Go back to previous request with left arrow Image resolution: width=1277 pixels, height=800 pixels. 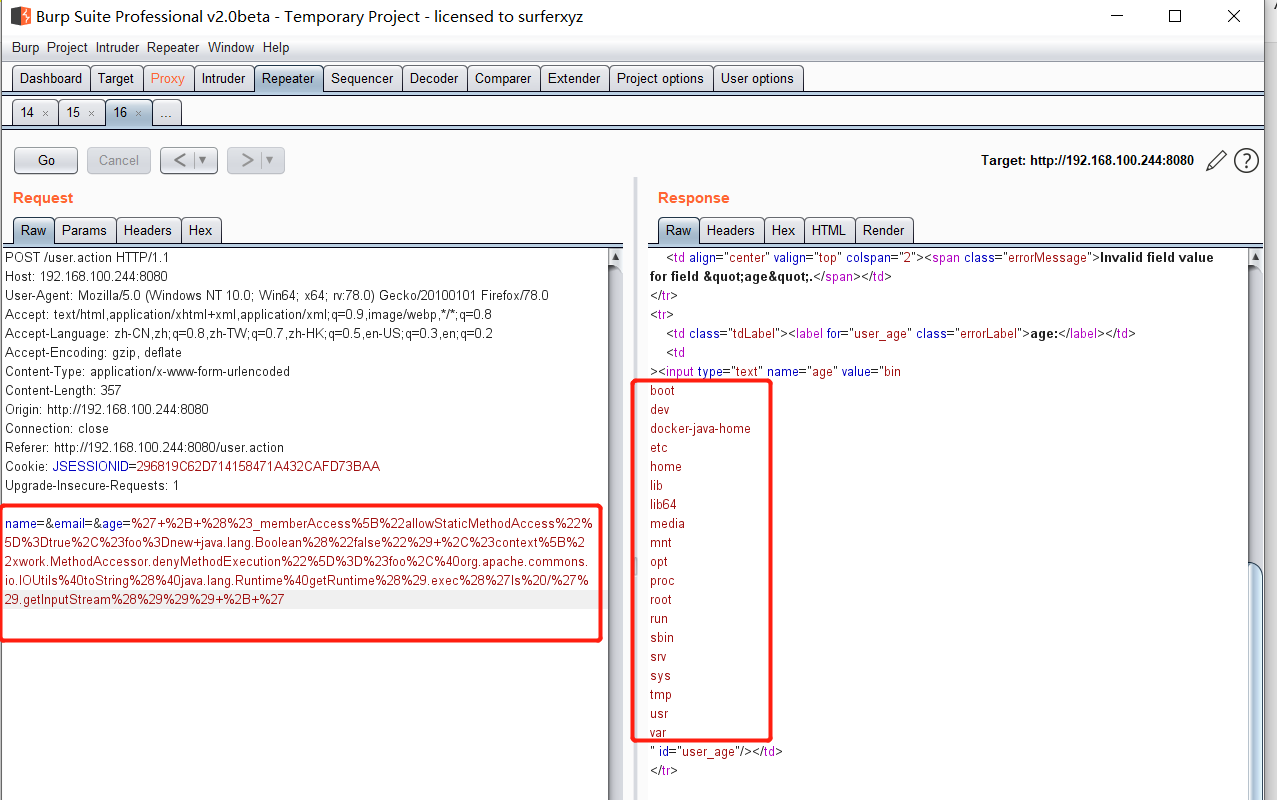179,160
